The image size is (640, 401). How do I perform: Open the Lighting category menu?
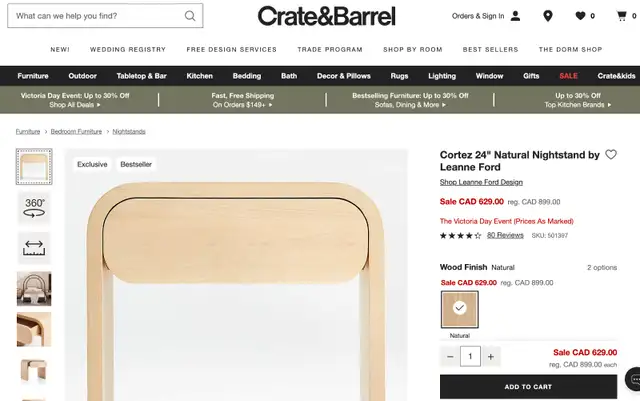click(442, 76)
